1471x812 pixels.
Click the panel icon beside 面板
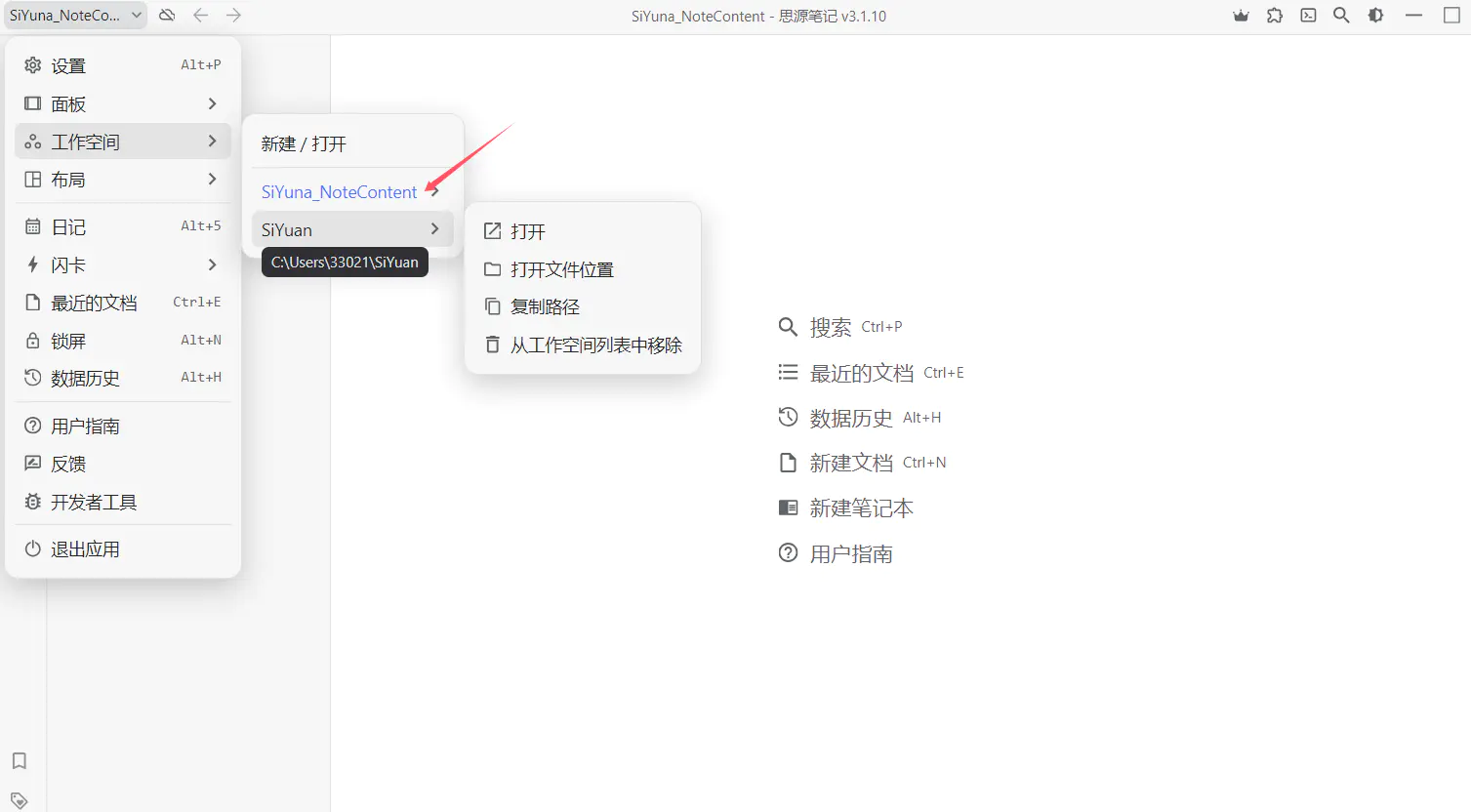tap(33, 103)
